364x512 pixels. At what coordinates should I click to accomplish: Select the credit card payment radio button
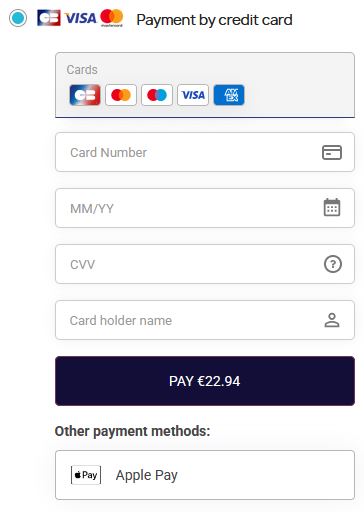click(x=18, y=18)
